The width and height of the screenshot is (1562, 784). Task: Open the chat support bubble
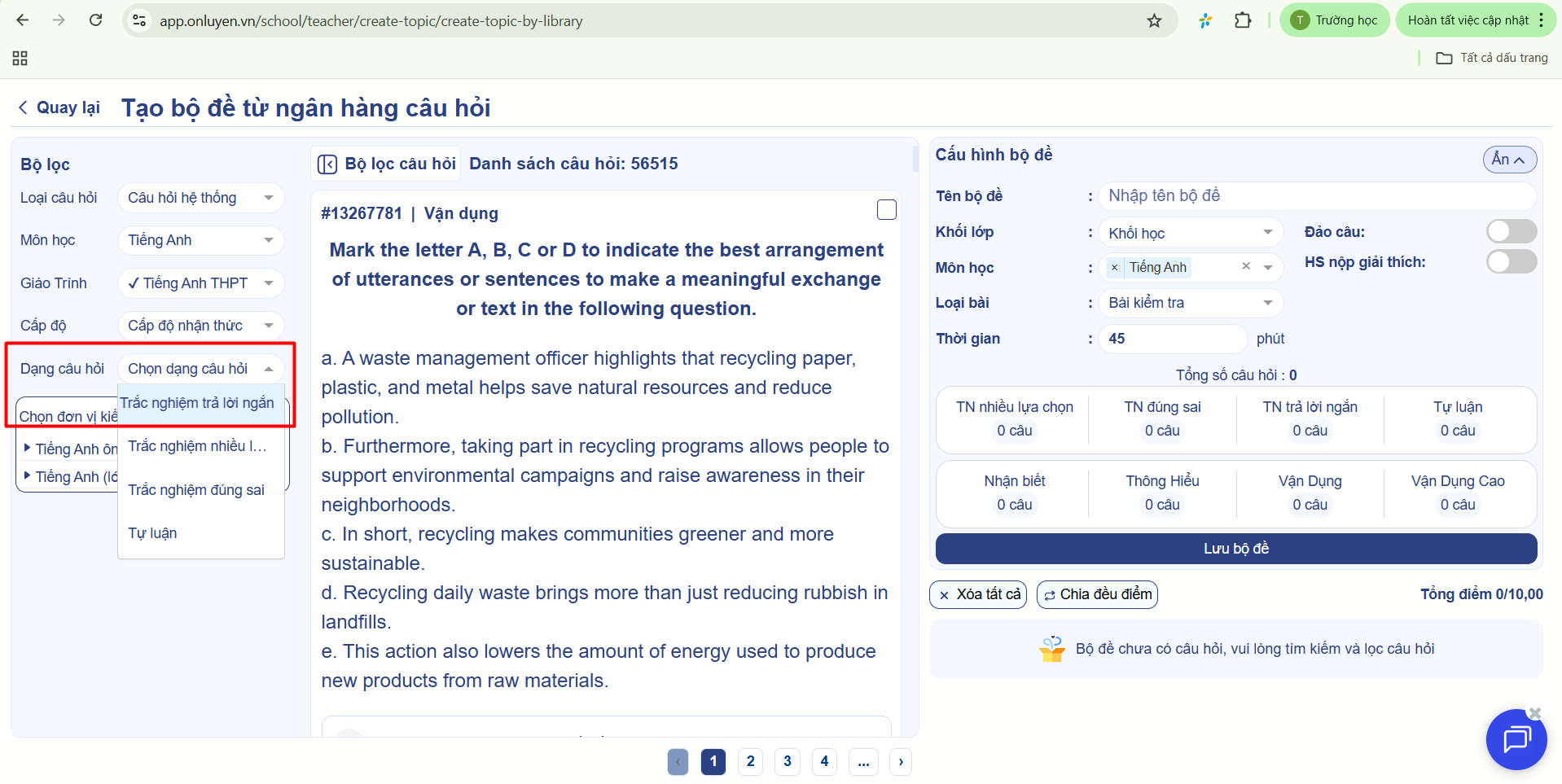tap(1516, 739)
